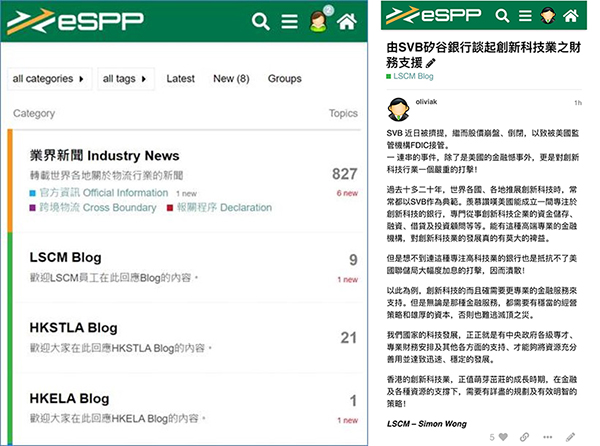Click the Topics column header
This screenshot has width=600, height=446.
(343, 113)
